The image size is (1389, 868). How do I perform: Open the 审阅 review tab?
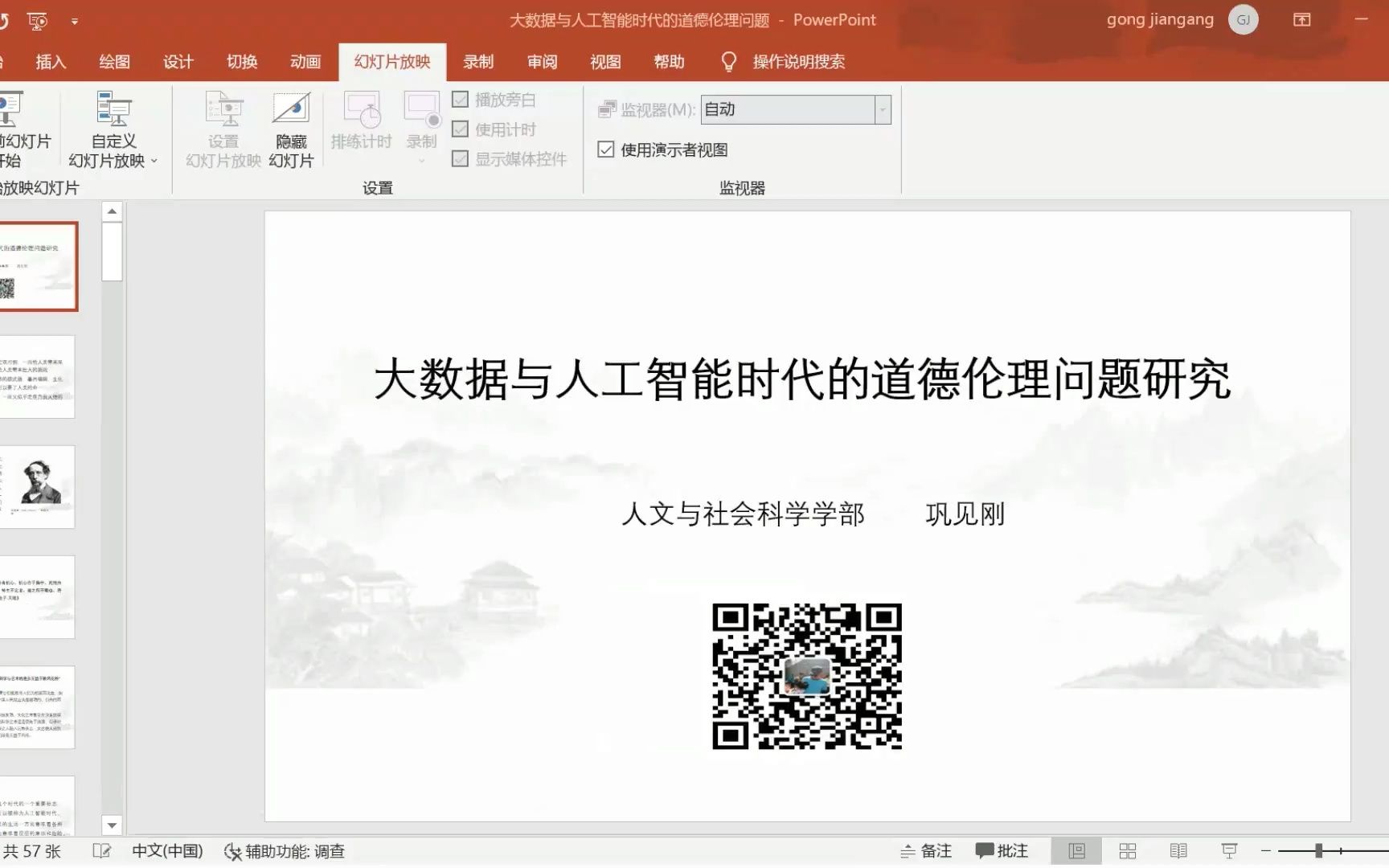(542, 62)
